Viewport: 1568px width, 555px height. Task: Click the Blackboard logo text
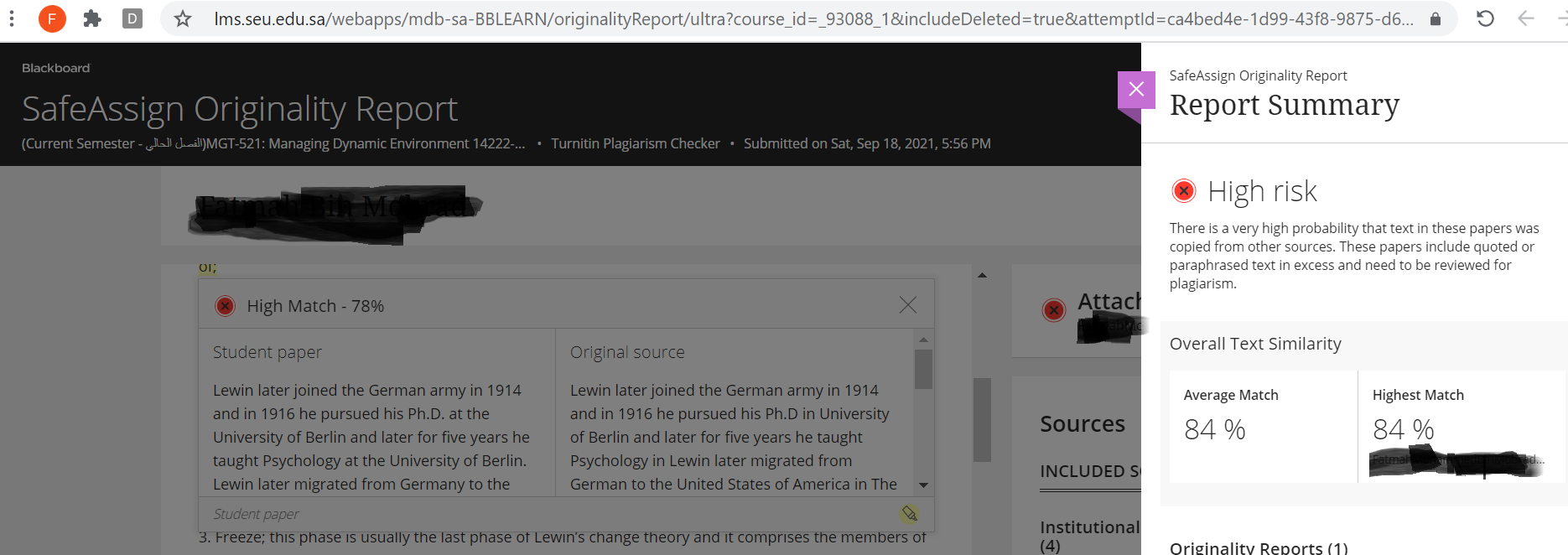click(55, 68)
